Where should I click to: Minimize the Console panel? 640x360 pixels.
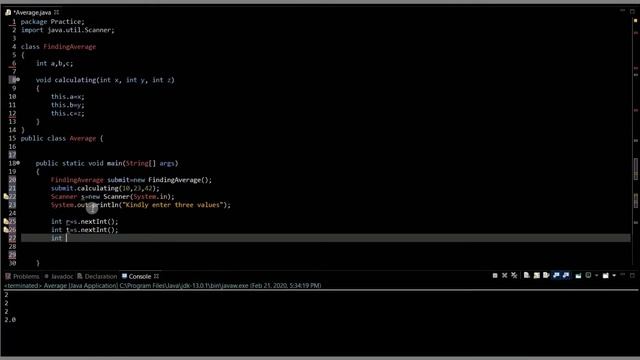pyautogui.click(x=622, y=275)
